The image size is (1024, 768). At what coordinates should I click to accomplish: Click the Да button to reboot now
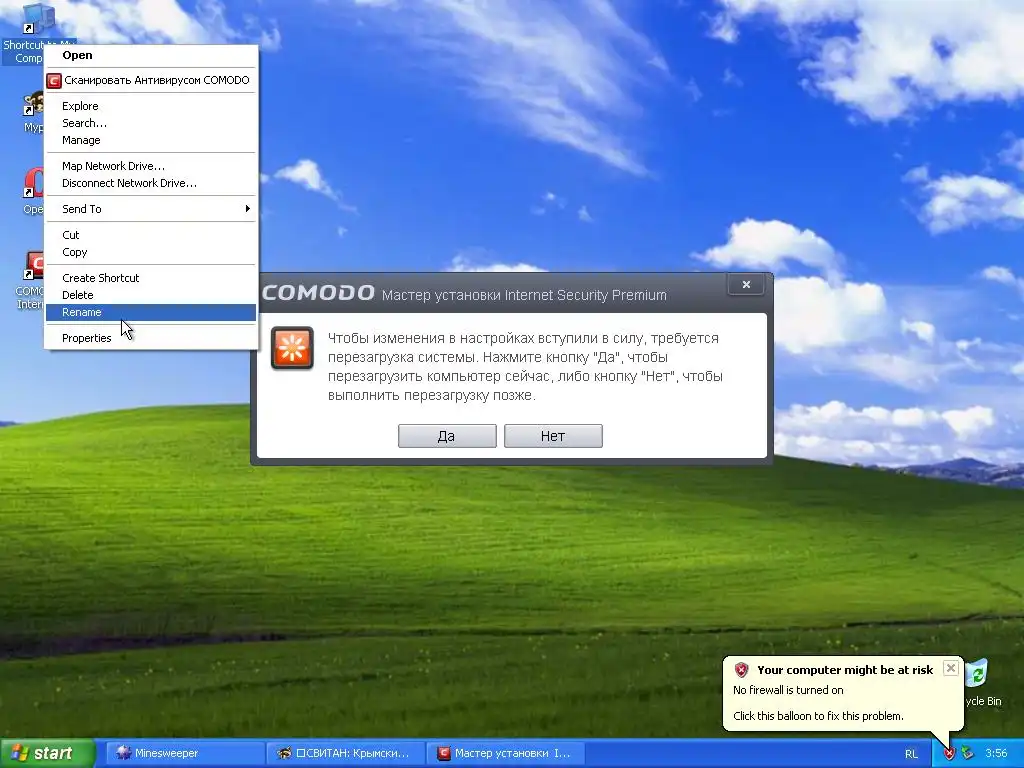pyautogui.click(x=447, y=436)
